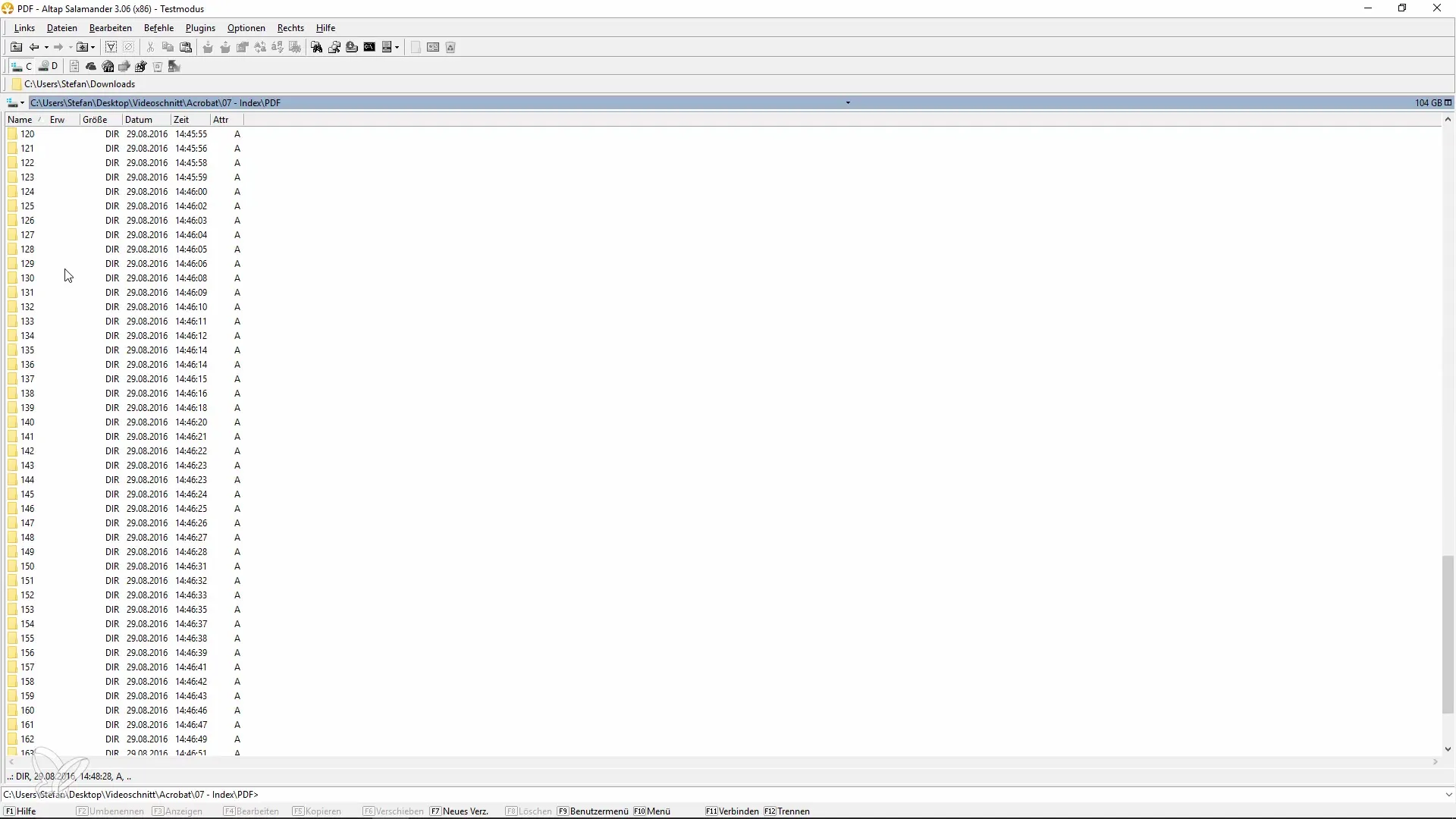Open the Hilfe menu

point(326,28)
